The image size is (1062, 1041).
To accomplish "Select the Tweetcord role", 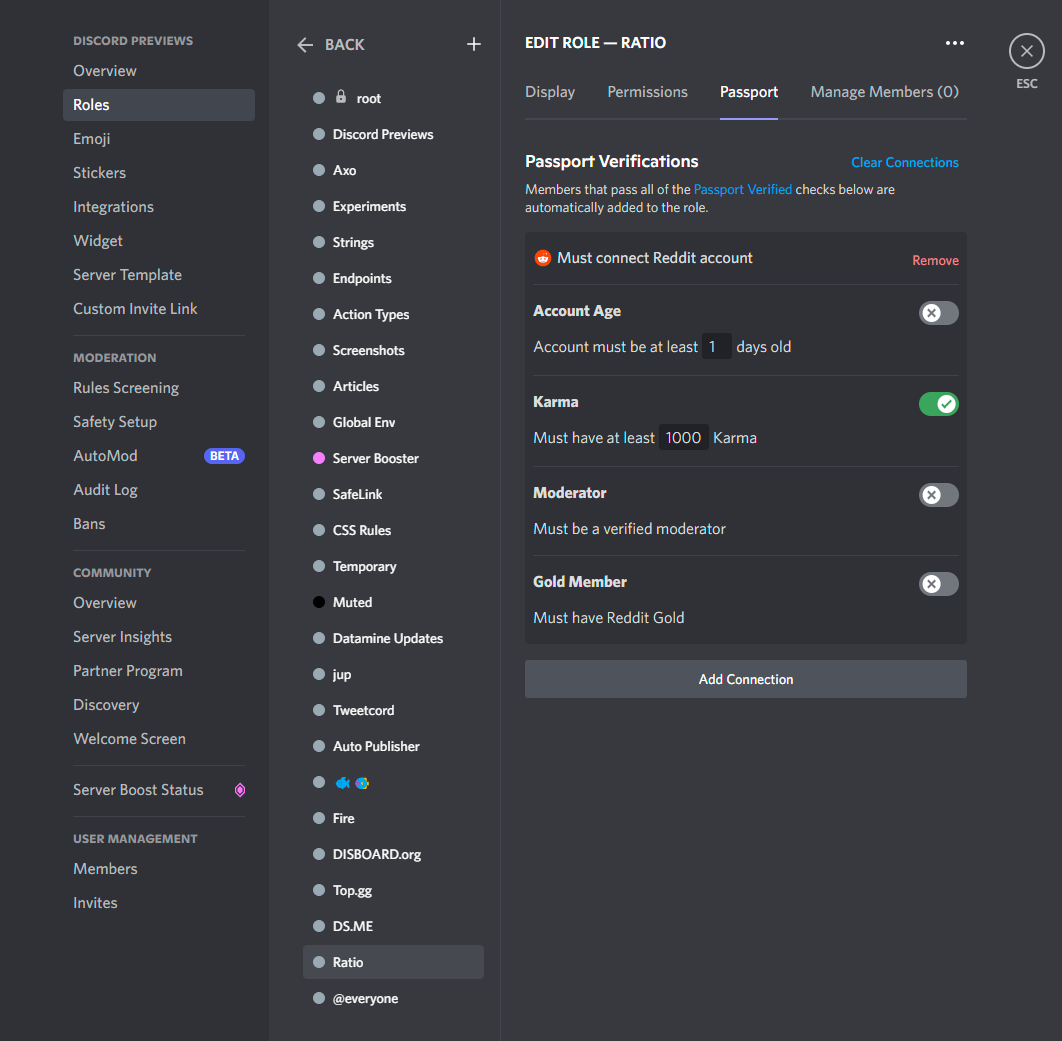I will [393, 710].
